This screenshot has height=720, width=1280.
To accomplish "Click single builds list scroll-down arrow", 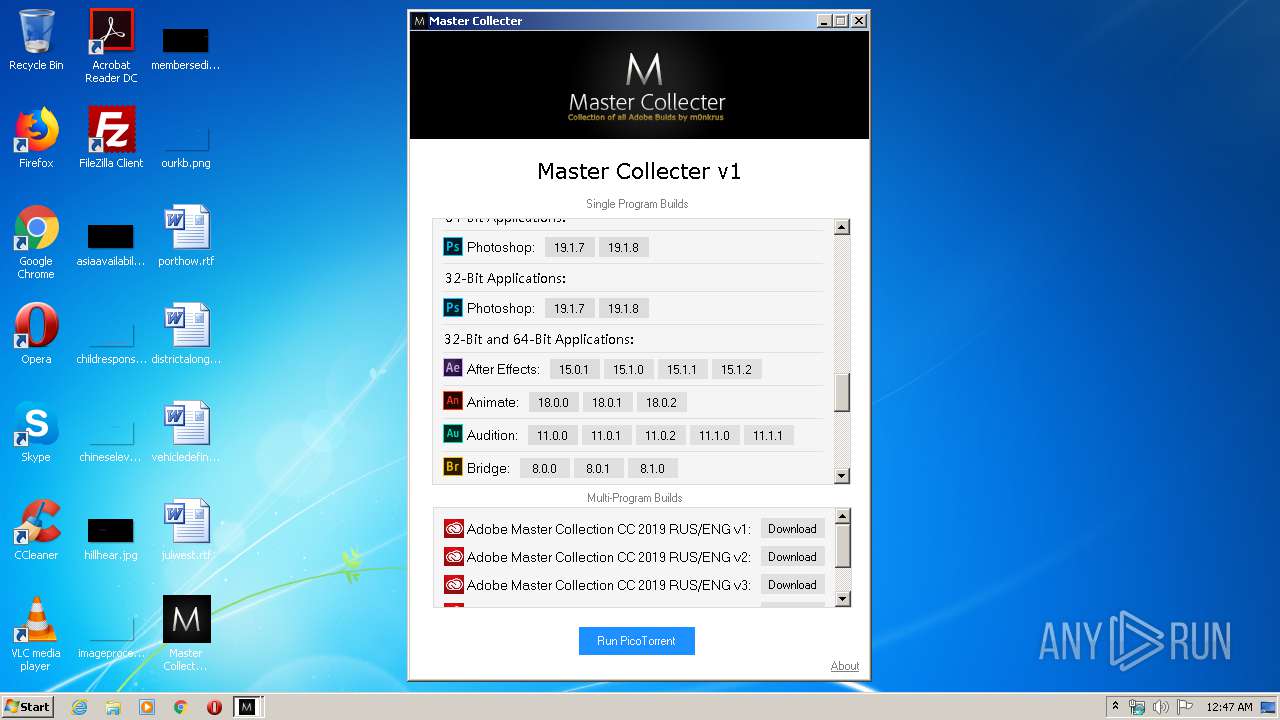I will tap(841, 476).
